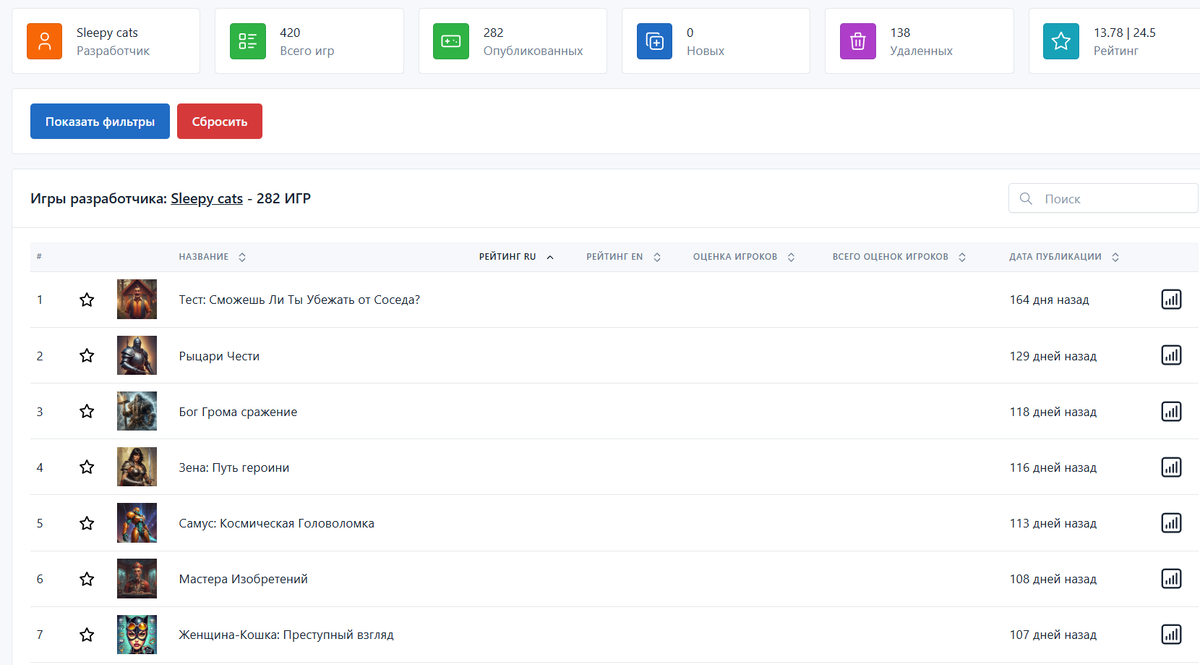This screenshot has width=1200, height=665.
Task: Open statistics chart for Рыцари Чести
Action: coord(1171,355)
